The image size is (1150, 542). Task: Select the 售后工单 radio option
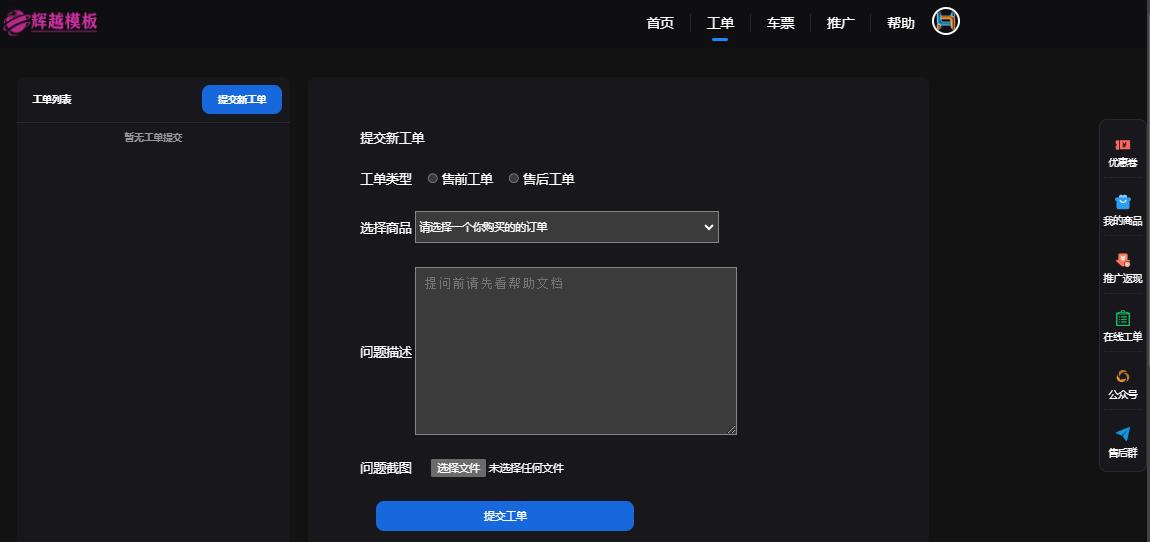tap(514, 179)
